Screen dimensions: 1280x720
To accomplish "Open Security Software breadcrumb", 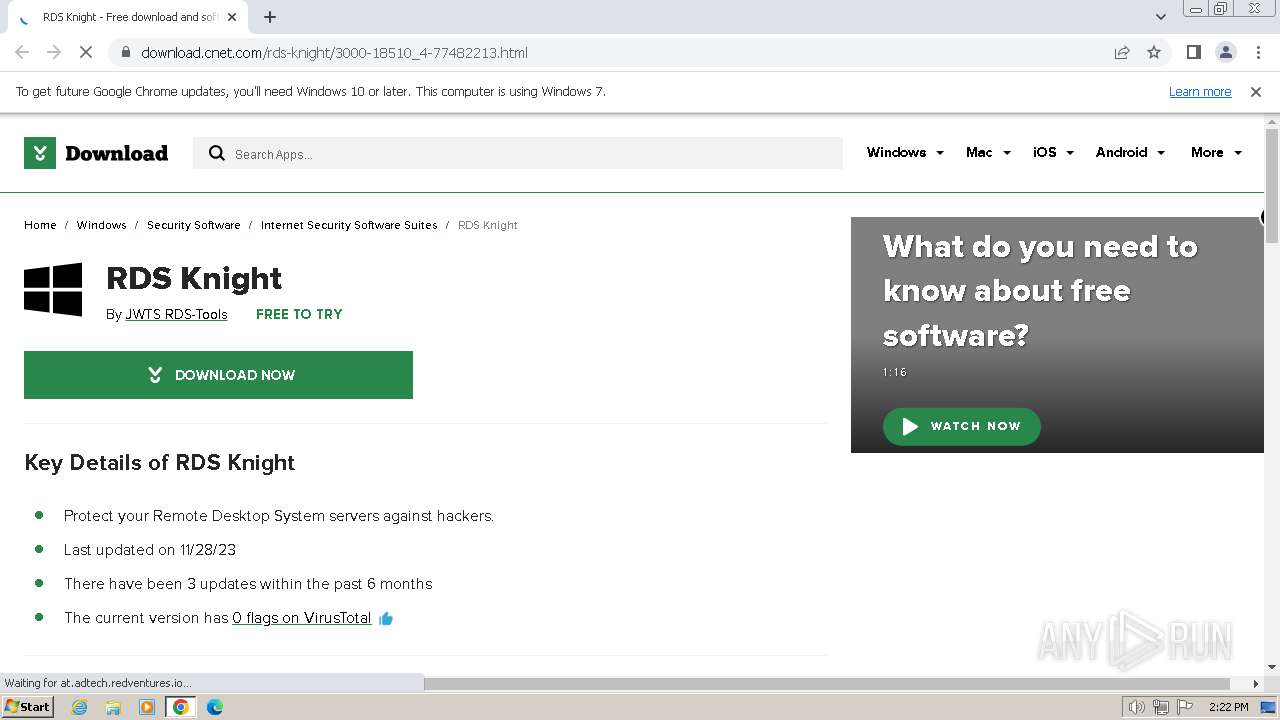I will 193,225.
